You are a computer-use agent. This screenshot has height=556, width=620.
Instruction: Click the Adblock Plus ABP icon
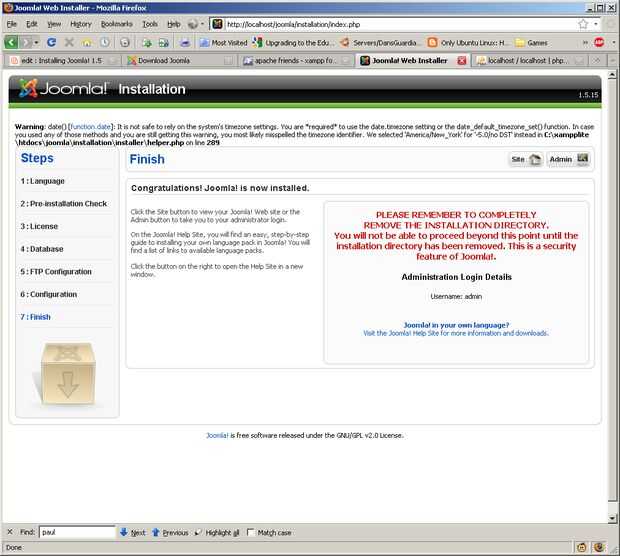click(599, 42)
